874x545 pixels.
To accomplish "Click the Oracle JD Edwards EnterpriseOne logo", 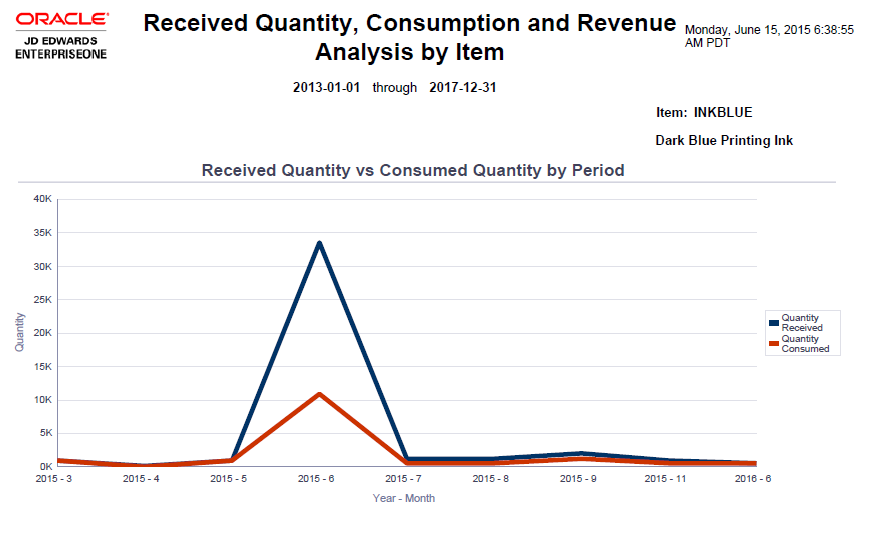I will [61, 36].
